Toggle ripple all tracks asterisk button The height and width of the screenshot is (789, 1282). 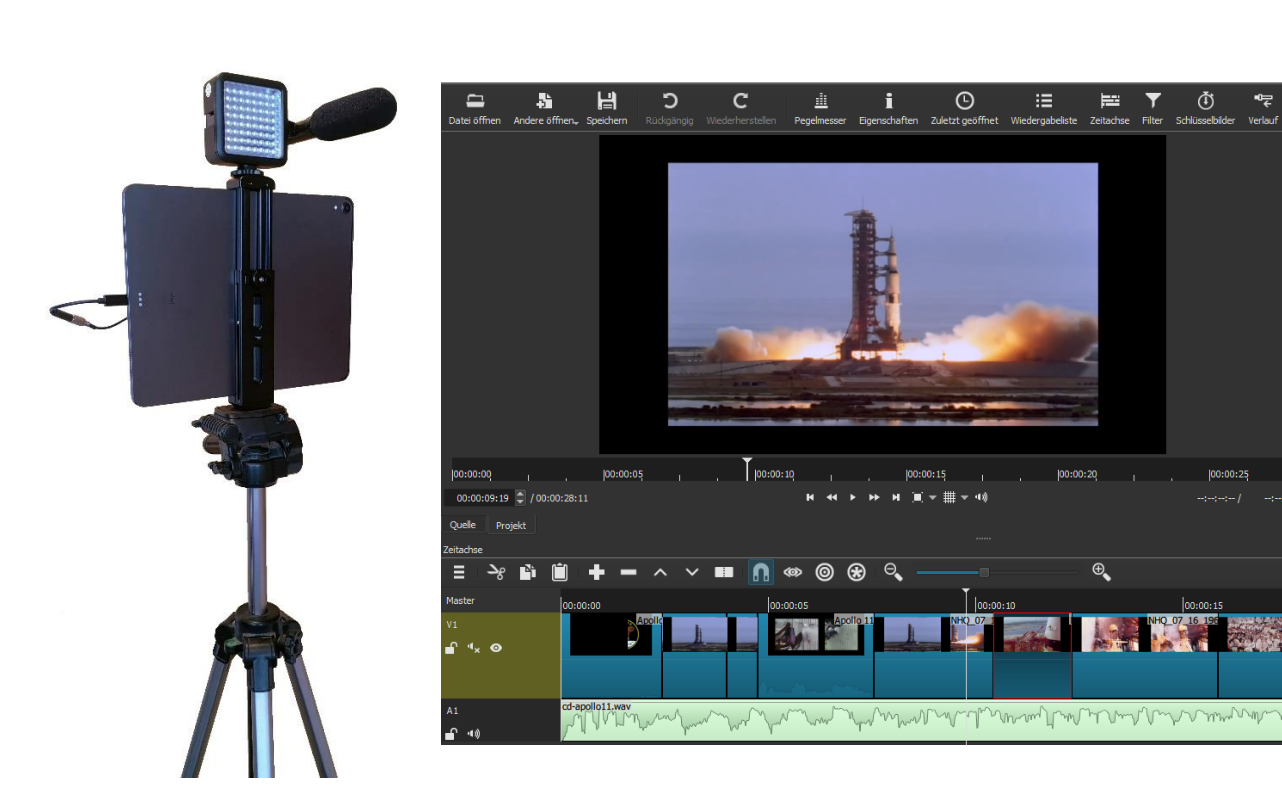[x=857, y=572]
